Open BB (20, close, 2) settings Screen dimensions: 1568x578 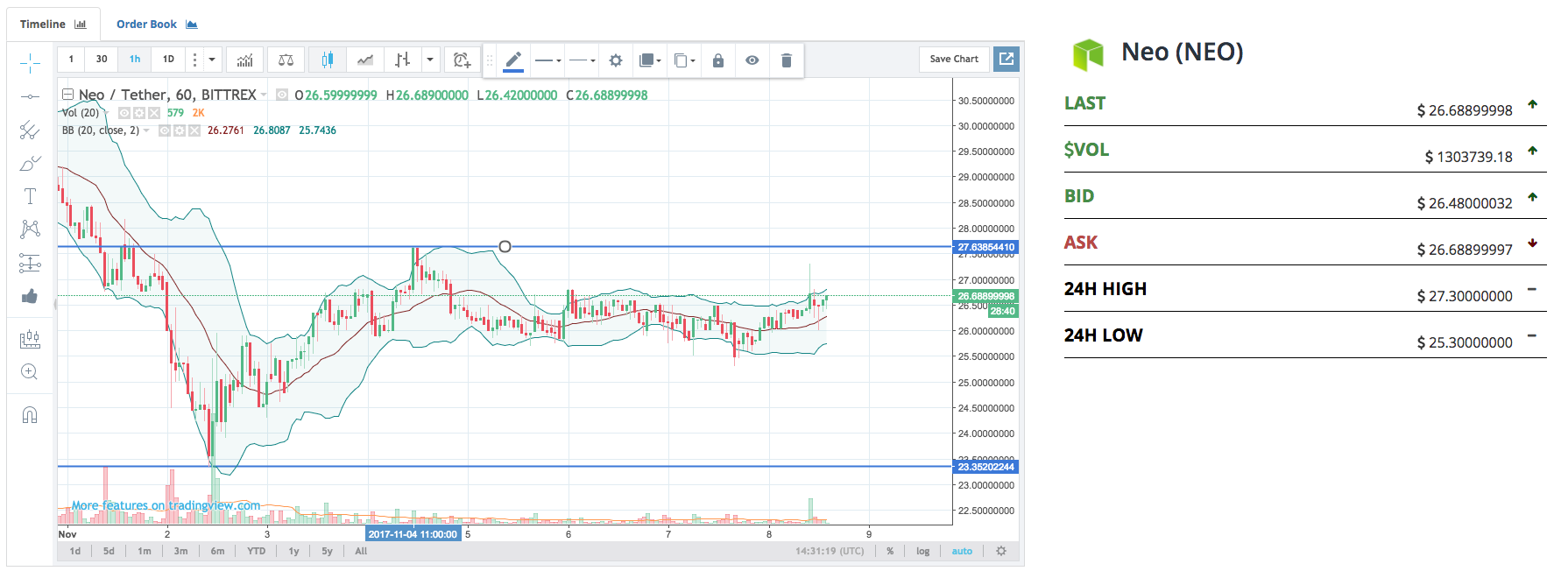click(x=180, y=130)
